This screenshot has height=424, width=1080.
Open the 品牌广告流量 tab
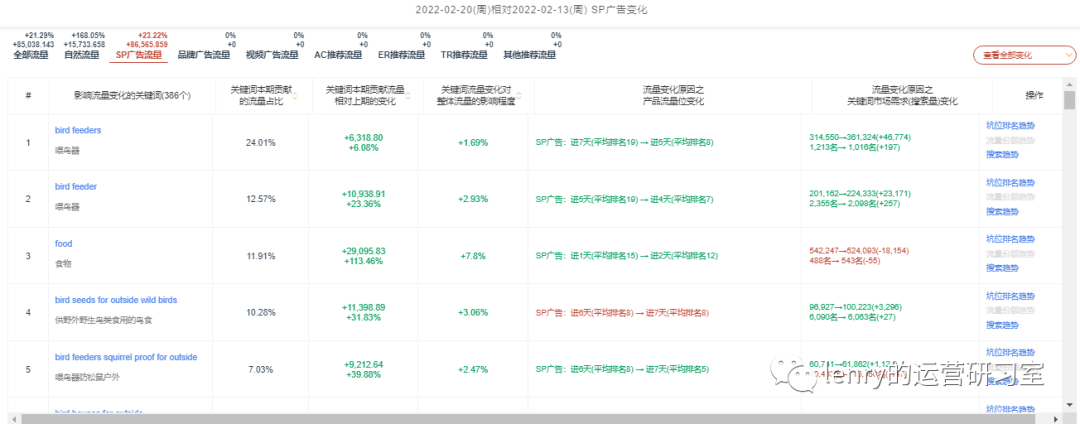click(x=204, y=54)
